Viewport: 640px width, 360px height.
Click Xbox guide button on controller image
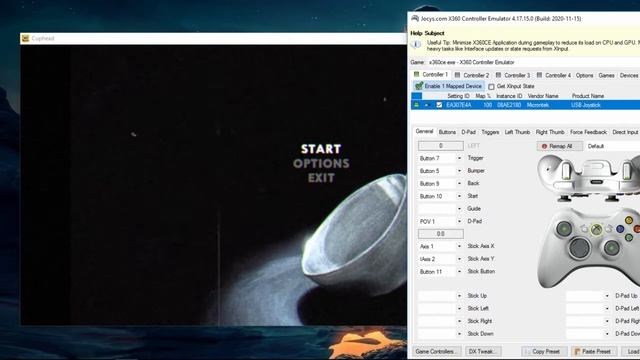(596, 229)
